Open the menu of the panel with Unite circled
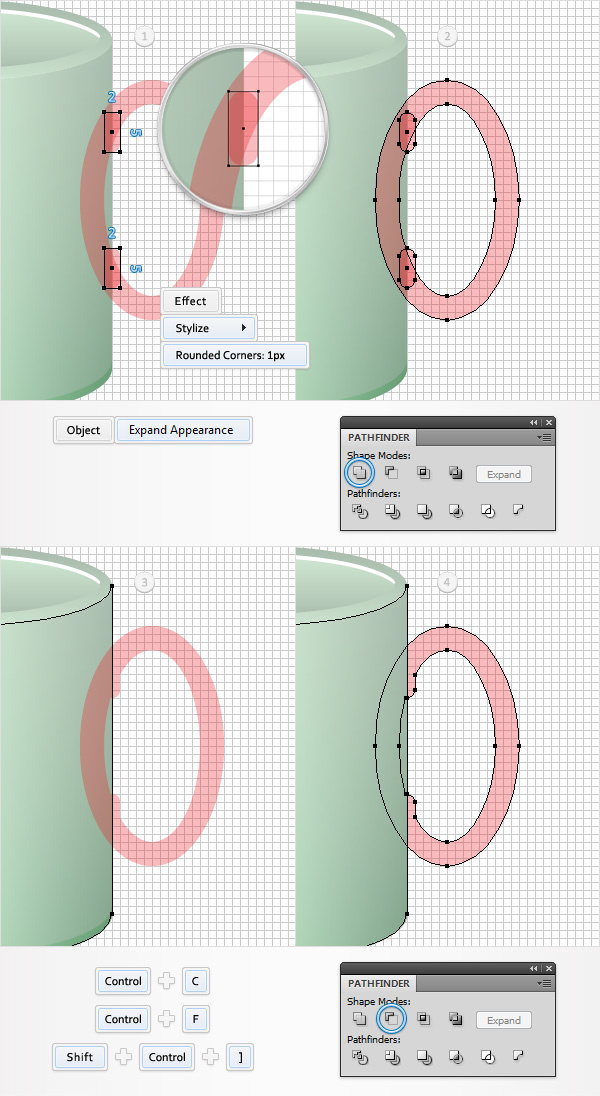 tap(546, 438)
